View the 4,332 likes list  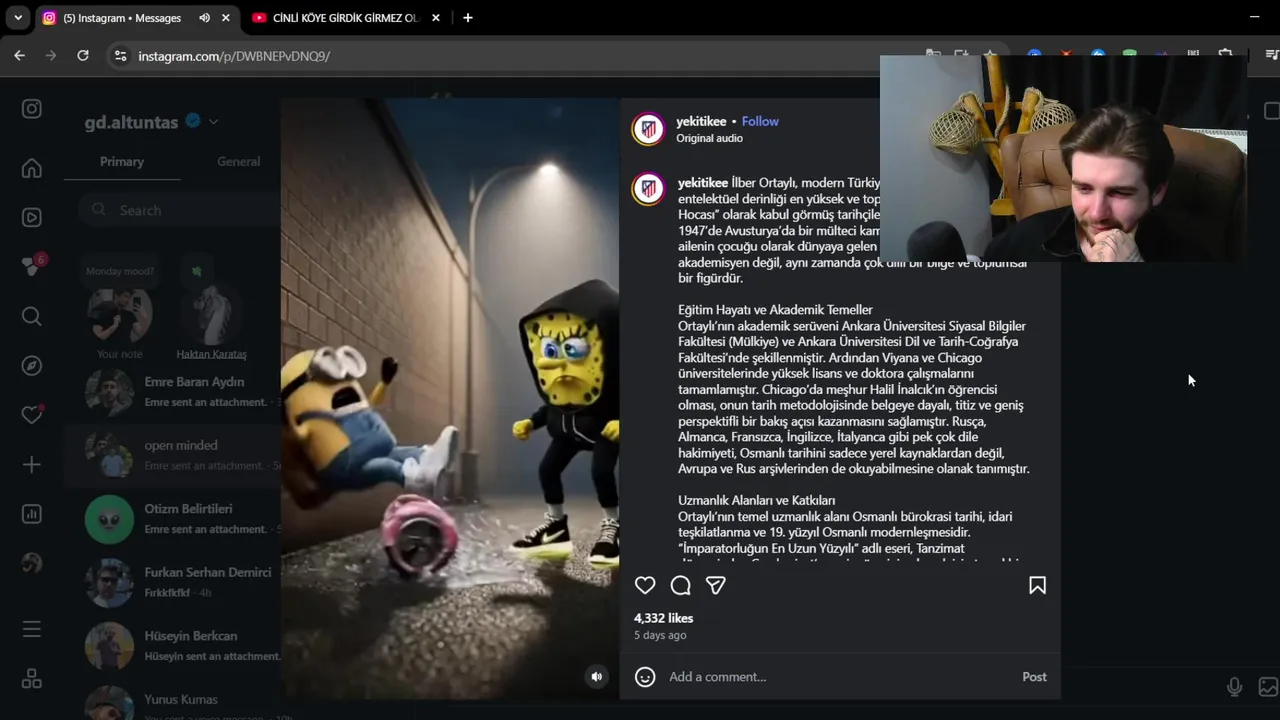coord(663,618)
